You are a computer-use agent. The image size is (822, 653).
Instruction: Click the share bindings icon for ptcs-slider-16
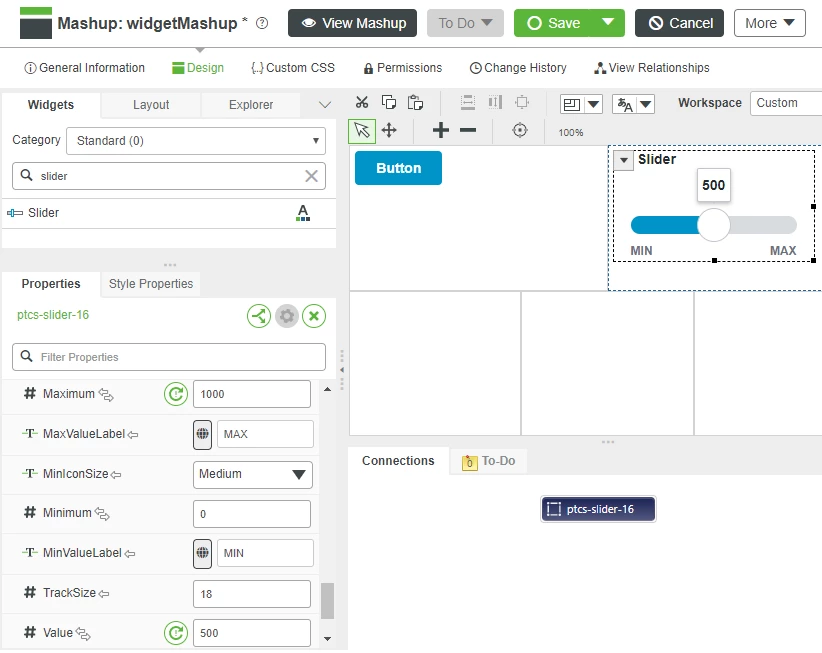click(x=259, y=316)
